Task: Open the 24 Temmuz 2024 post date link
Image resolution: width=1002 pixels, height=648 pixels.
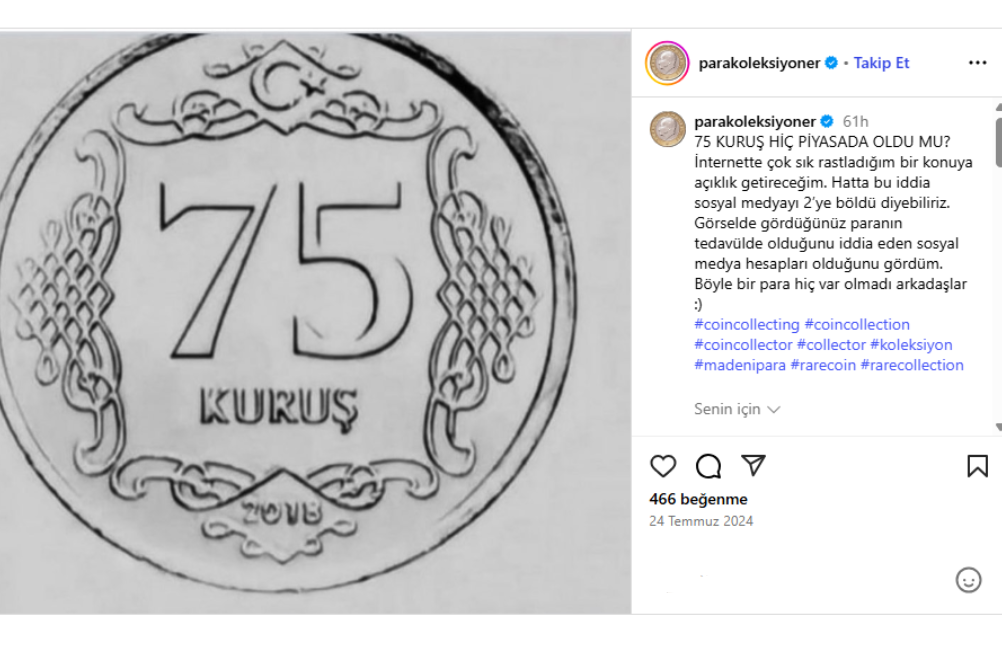Action: coord(701,521)
